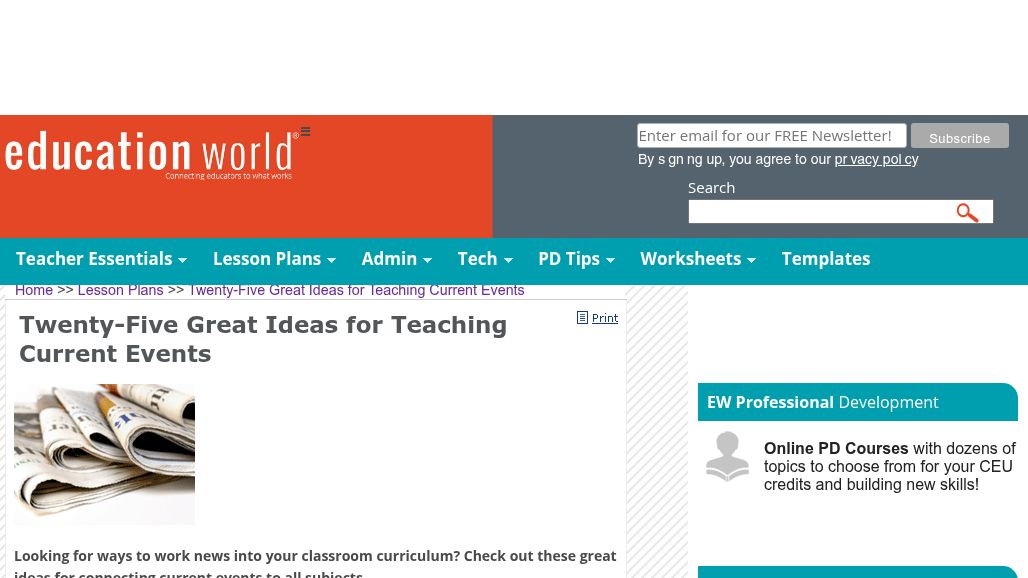Open the privacy policy link
Image resolution: width=1028 pixels, height=578 pixels.
876,159
